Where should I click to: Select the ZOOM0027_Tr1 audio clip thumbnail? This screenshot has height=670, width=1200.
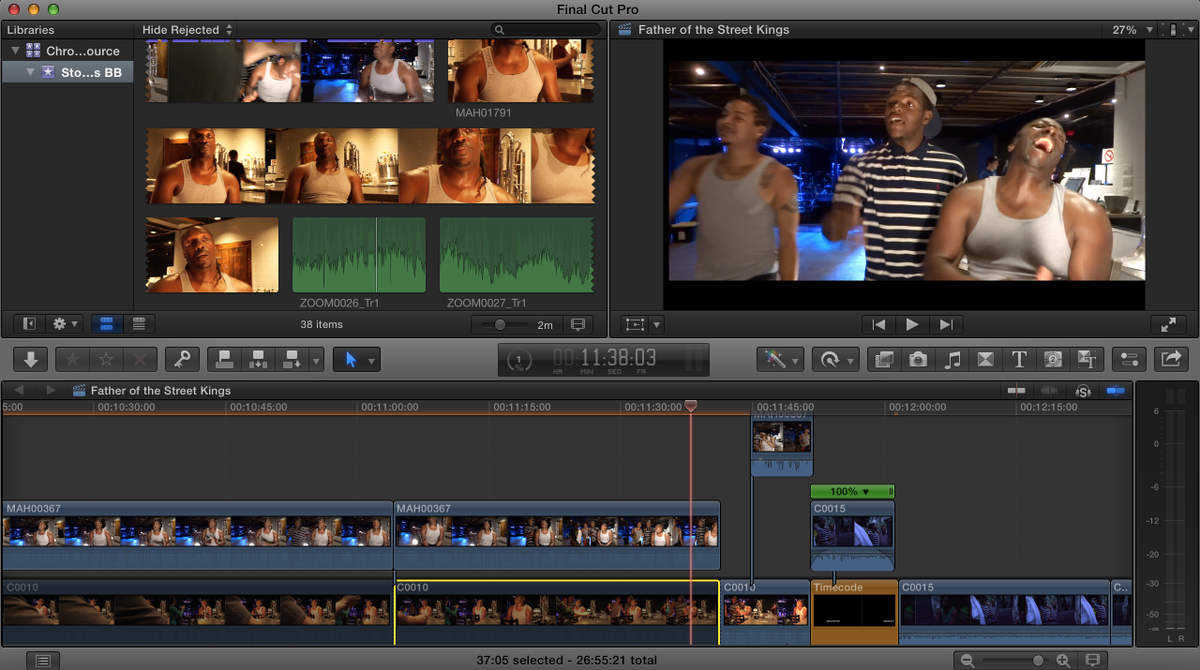516,255
